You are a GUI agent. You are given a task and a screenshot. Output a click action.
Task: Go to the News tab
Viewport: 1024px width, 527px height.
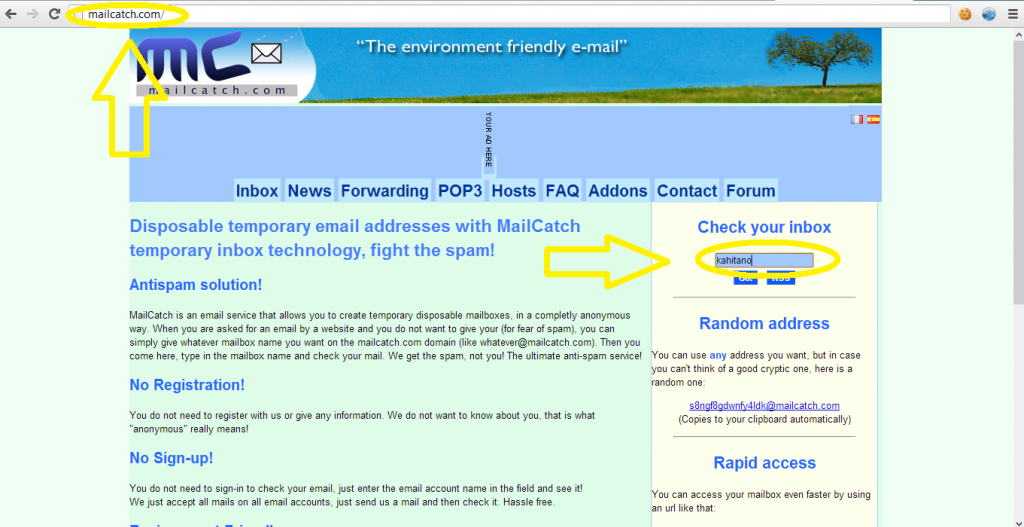point(309,191)
